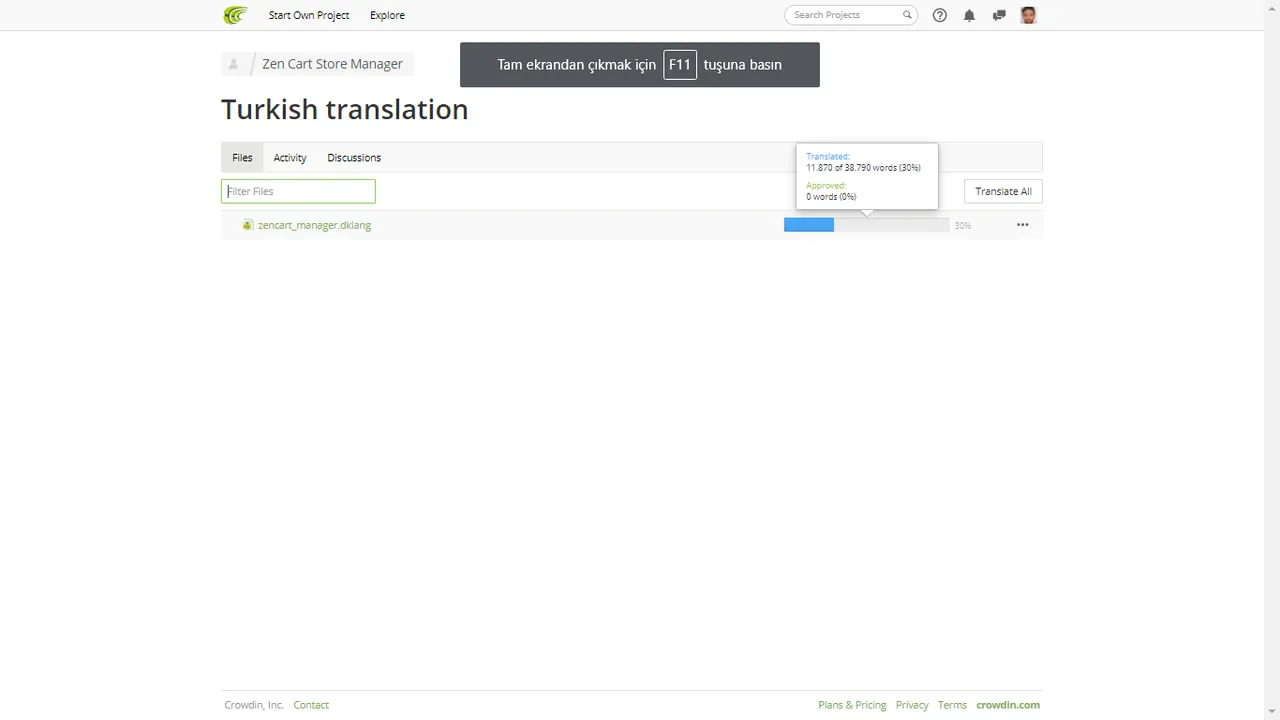Screen dimensions: 1280x720
Task: Click the Turkish translation heading
Action: (345, 109)
